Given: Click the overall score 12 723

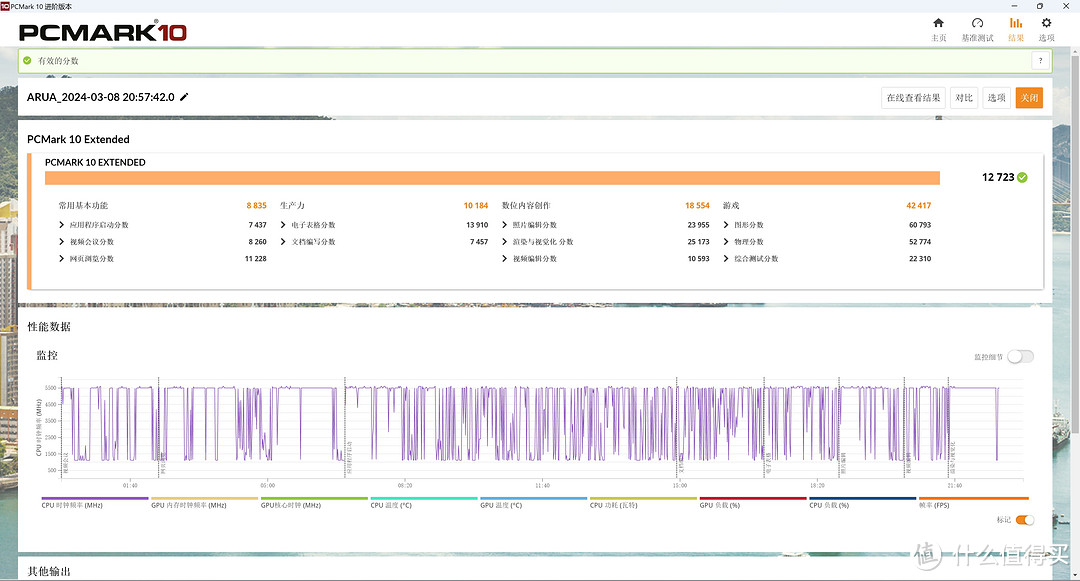Looking at the screenshot, I should (998, 178).
